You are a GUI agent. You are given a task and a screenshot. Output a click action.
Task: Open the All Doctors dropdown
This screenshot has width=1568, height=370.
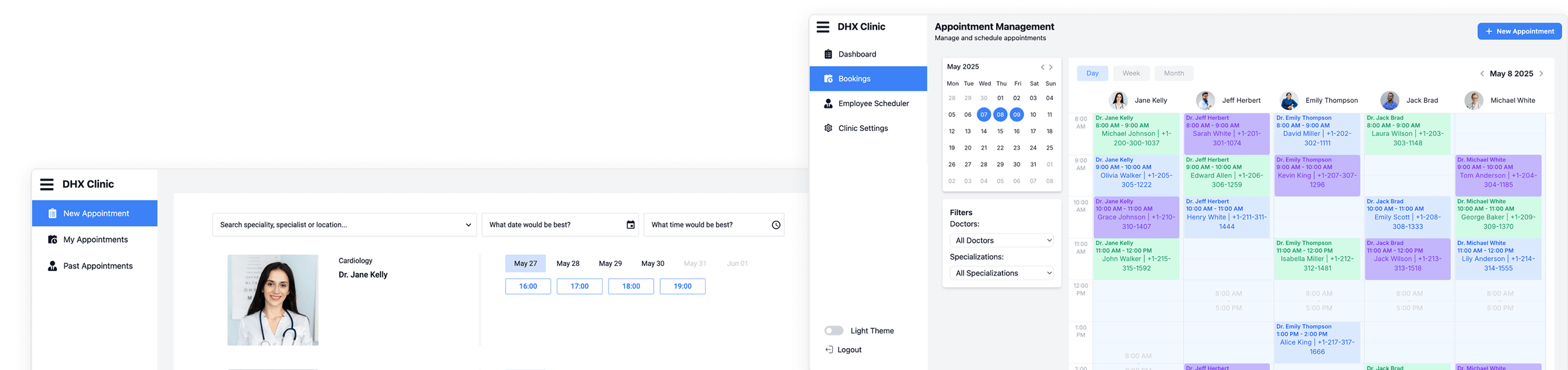pyautogui.click(x=1002, y=240)
